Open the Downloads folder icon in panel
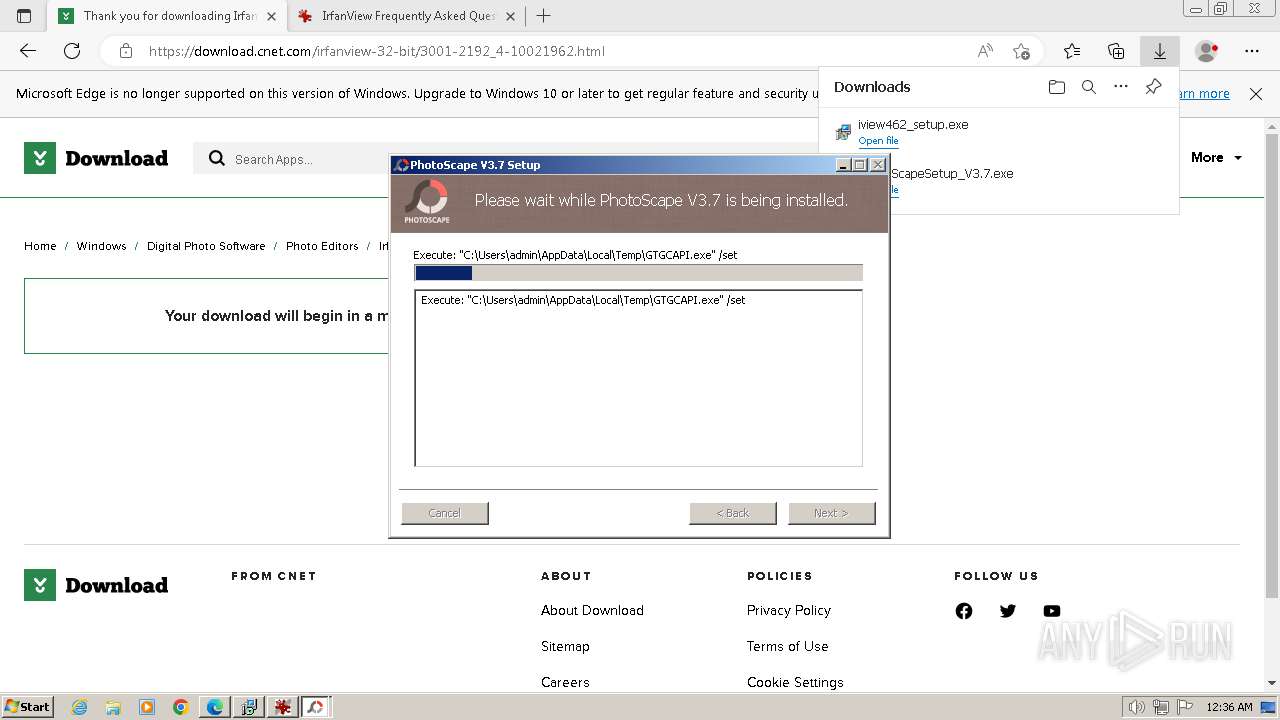 1057,87
